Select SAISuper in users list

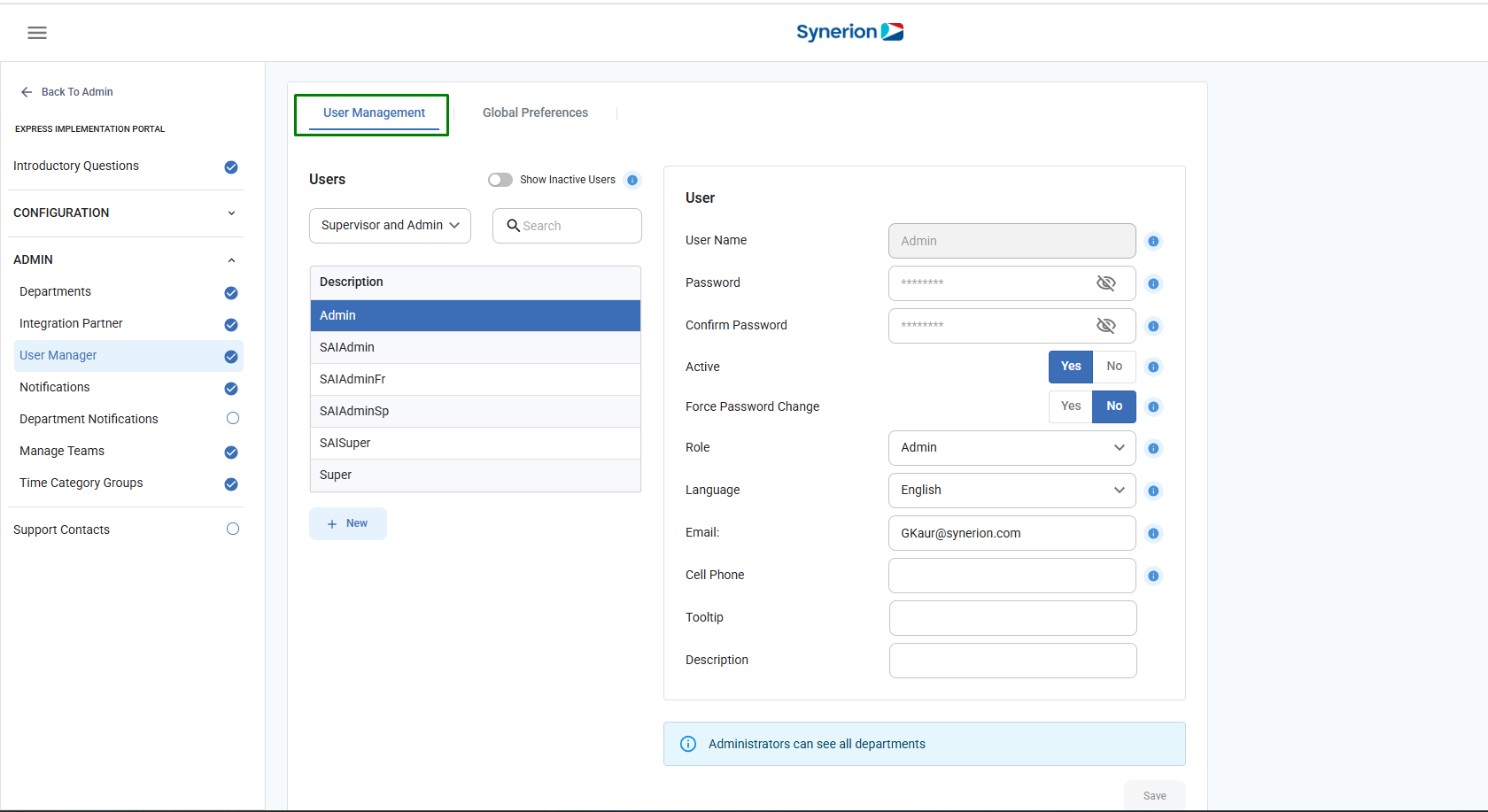click(x=476, y=444)
